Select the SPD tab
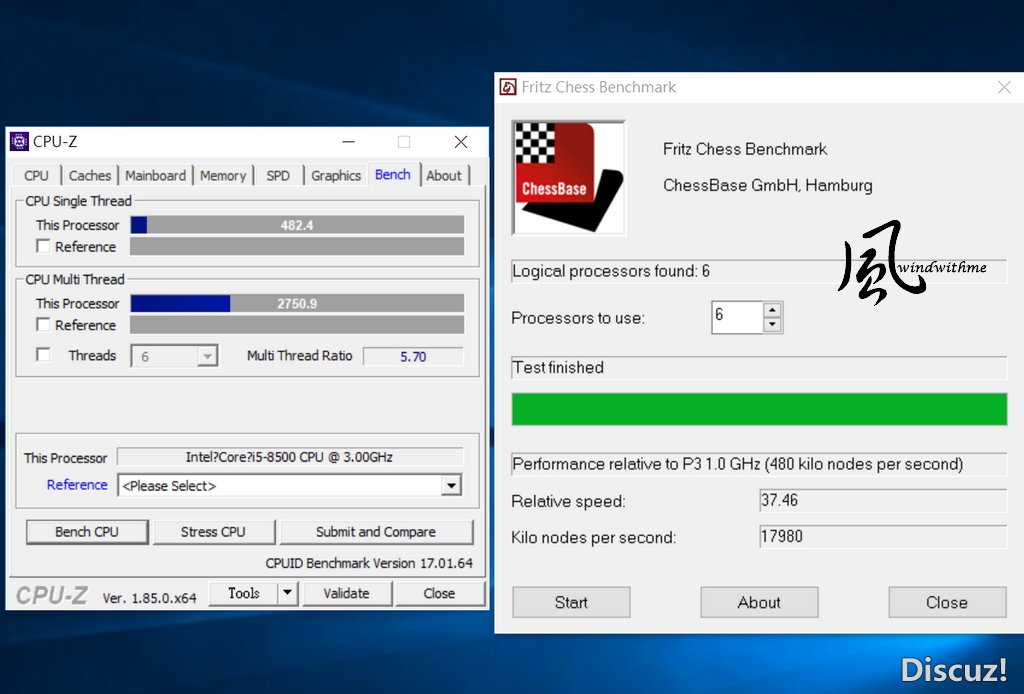The height and width of the screenshot is (694, 1024). pyautogui.click(x=278, y=176)
